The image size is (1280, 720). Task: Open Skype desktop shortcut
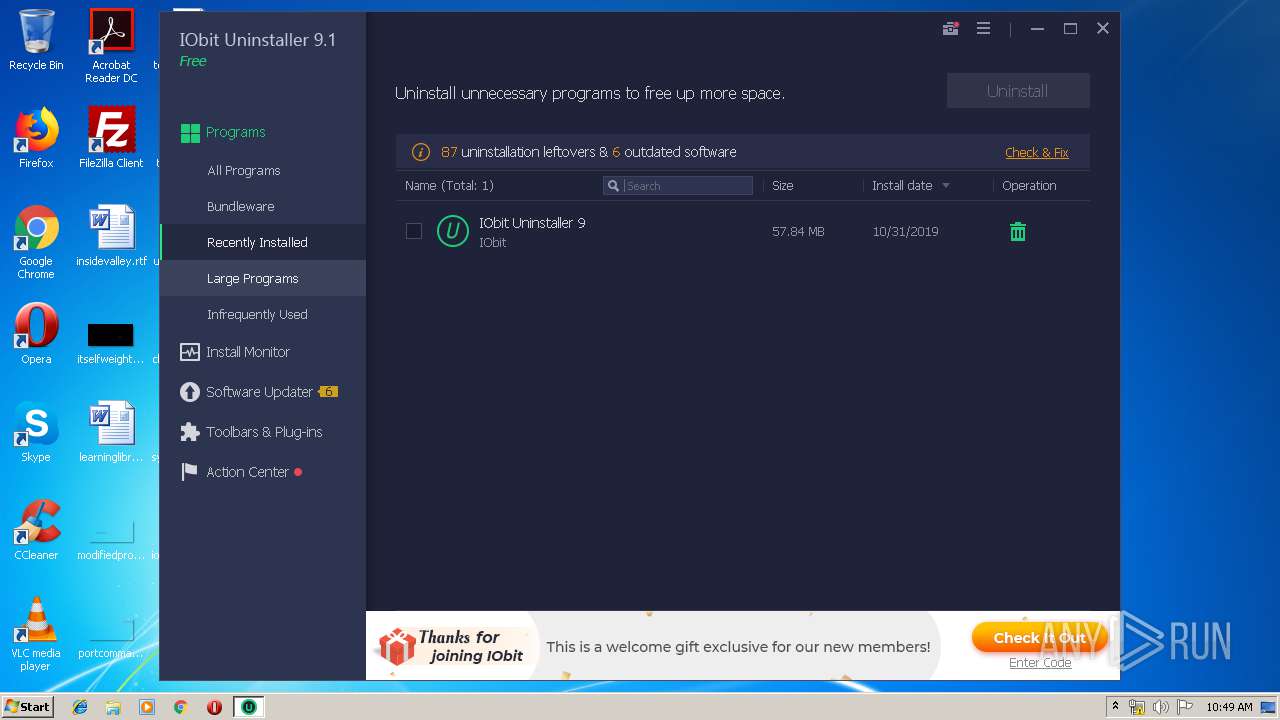(36, 432)
